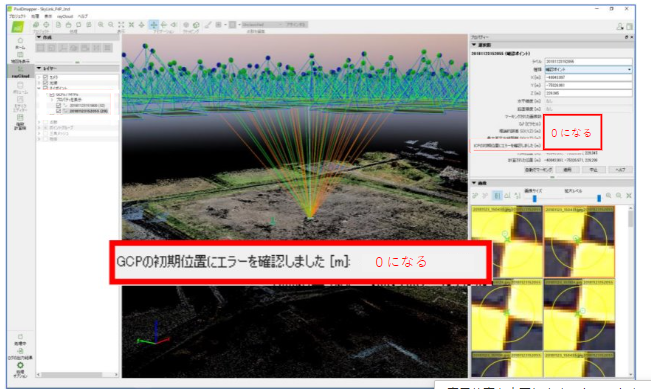This screenshot has width=651, height=389.
Task: Open the Mosaic Editor sidebar icon
Action: [x=20, y=104]
